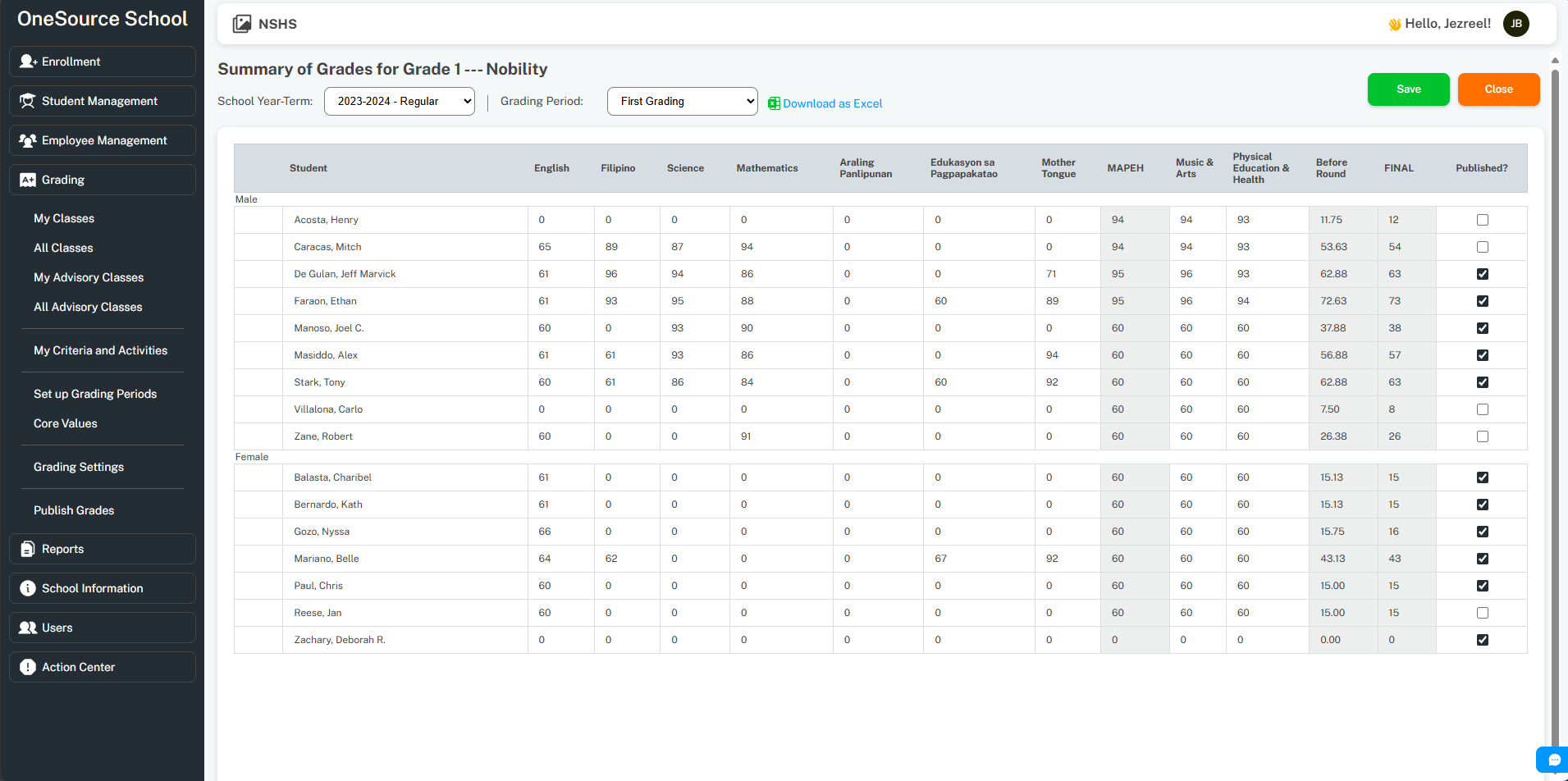The height and width of the screenshot is (781, 1568).
Task: Check Published box for Reese, Jan
Action: [1482, 613]
